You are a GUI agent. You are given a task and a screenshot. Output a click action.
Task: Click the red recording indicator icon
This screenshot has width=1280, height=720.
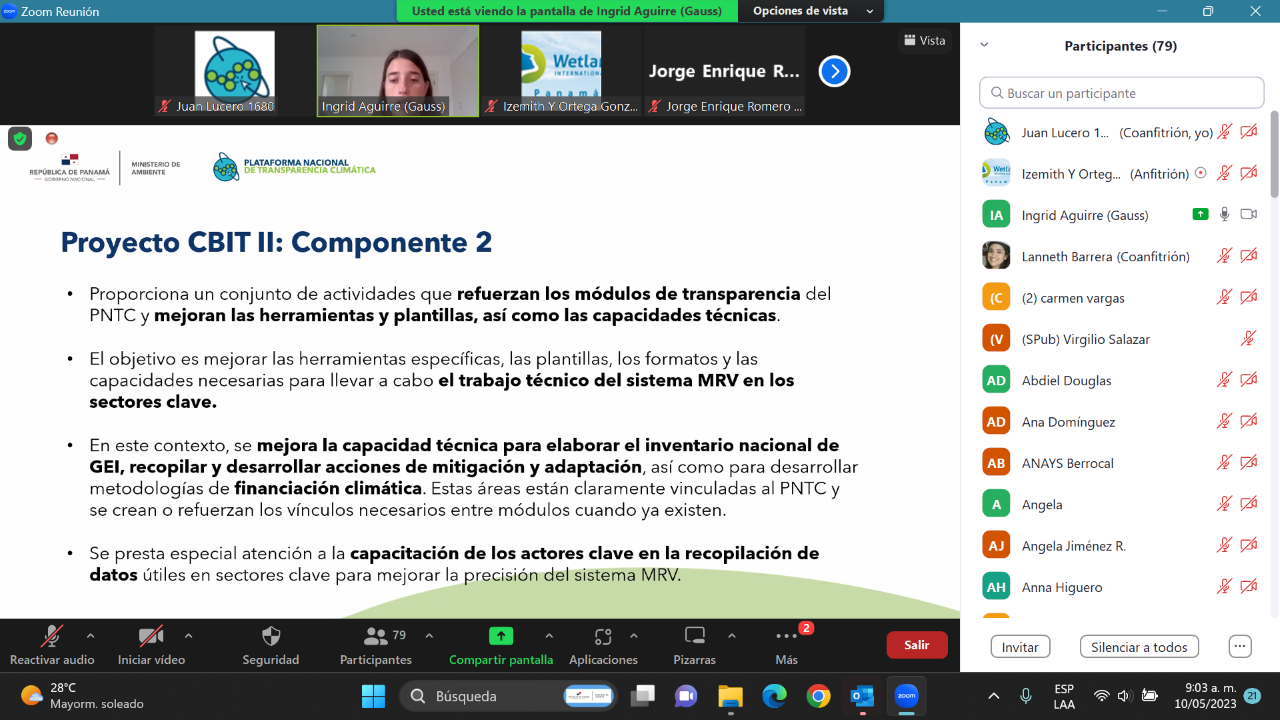tap(52, 138)
